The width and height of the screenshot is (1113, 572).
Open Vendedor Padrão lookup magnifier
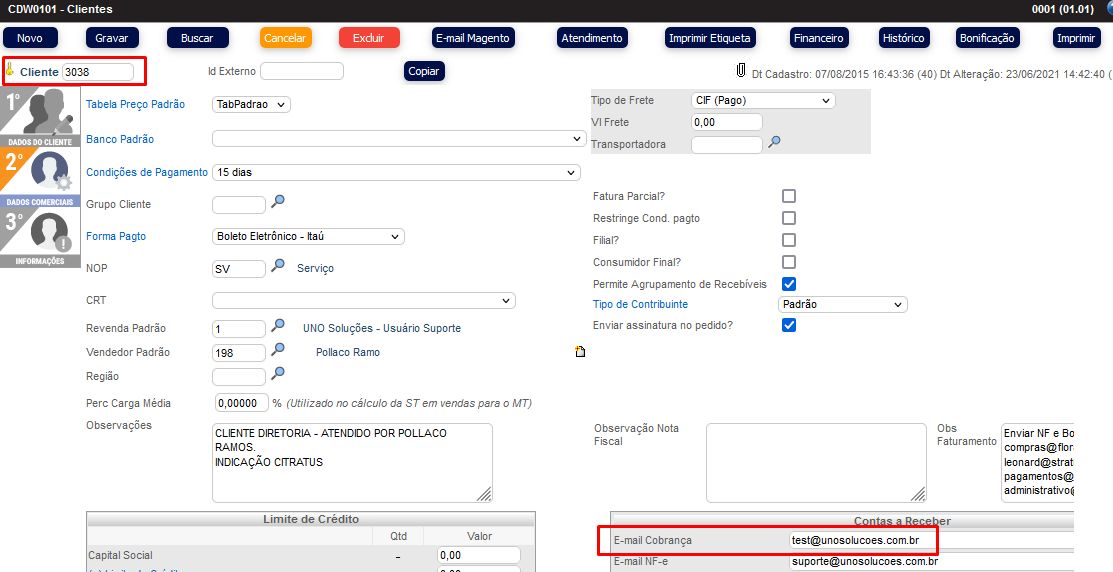278,350
